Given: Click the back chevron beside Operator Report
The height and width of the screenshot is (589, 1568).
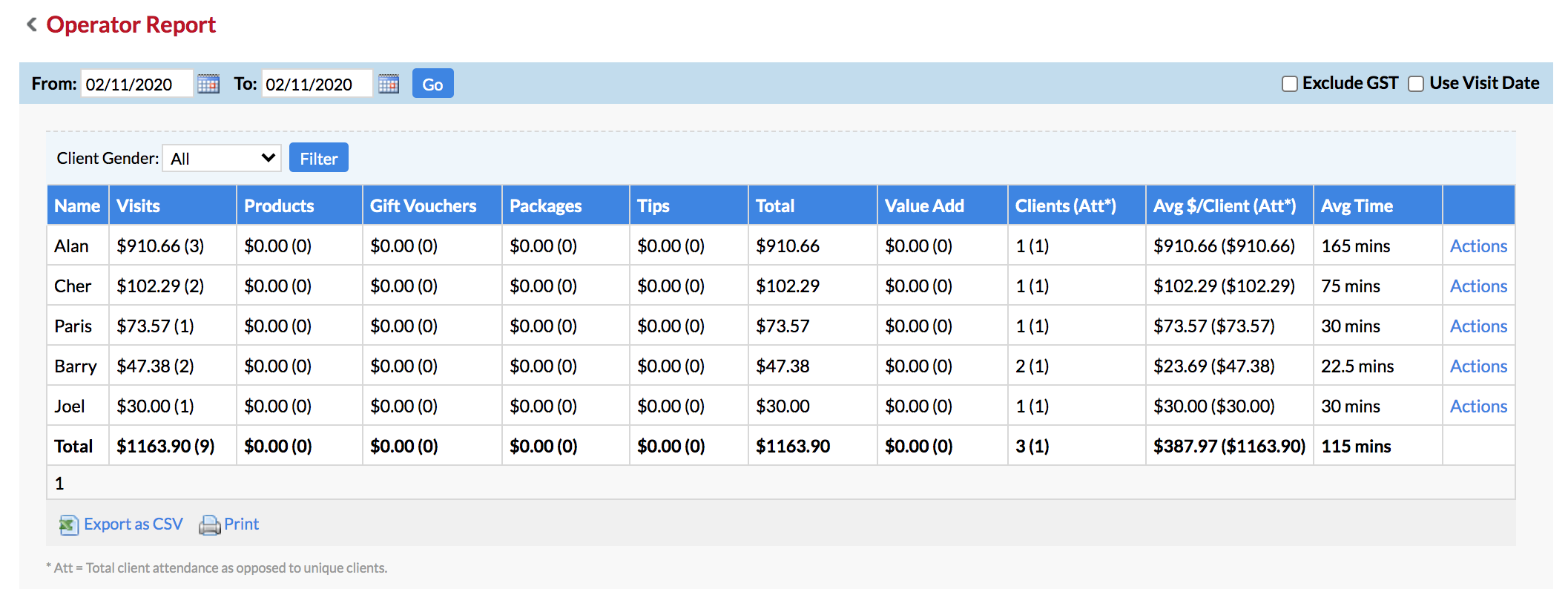Looking at the screenshot, I should tap(32, 24).
